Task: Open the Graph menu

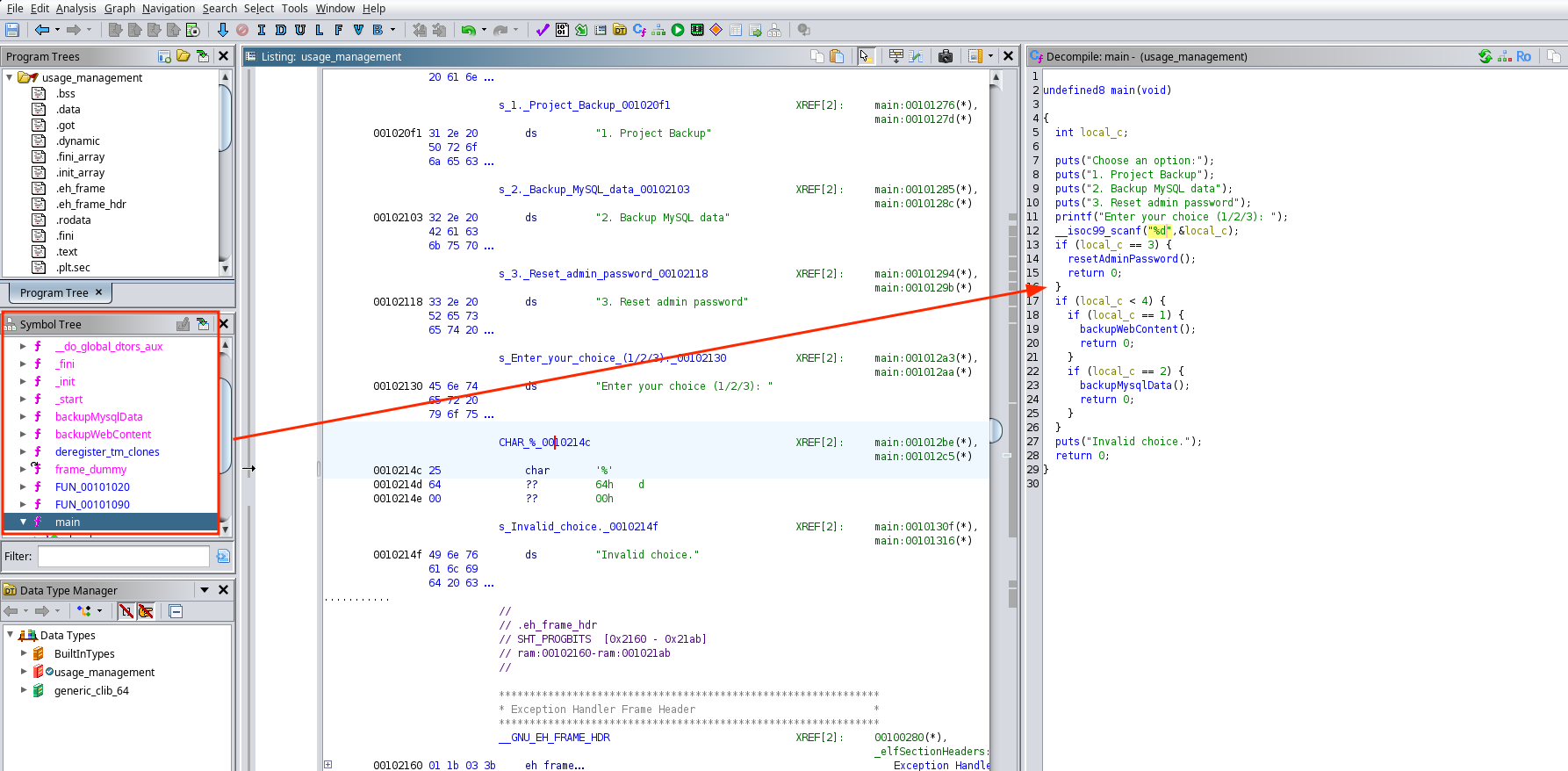Action: tap(119, 8)
